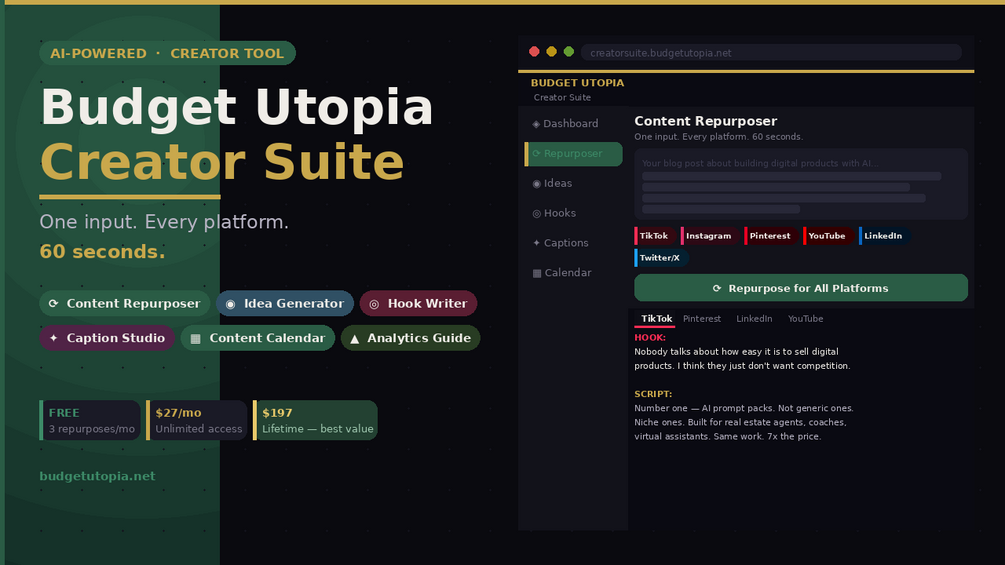This screenshot has height=565, width=1005.
Task: Click the Analytics Guide feature pill
Action: pos(411,338)
